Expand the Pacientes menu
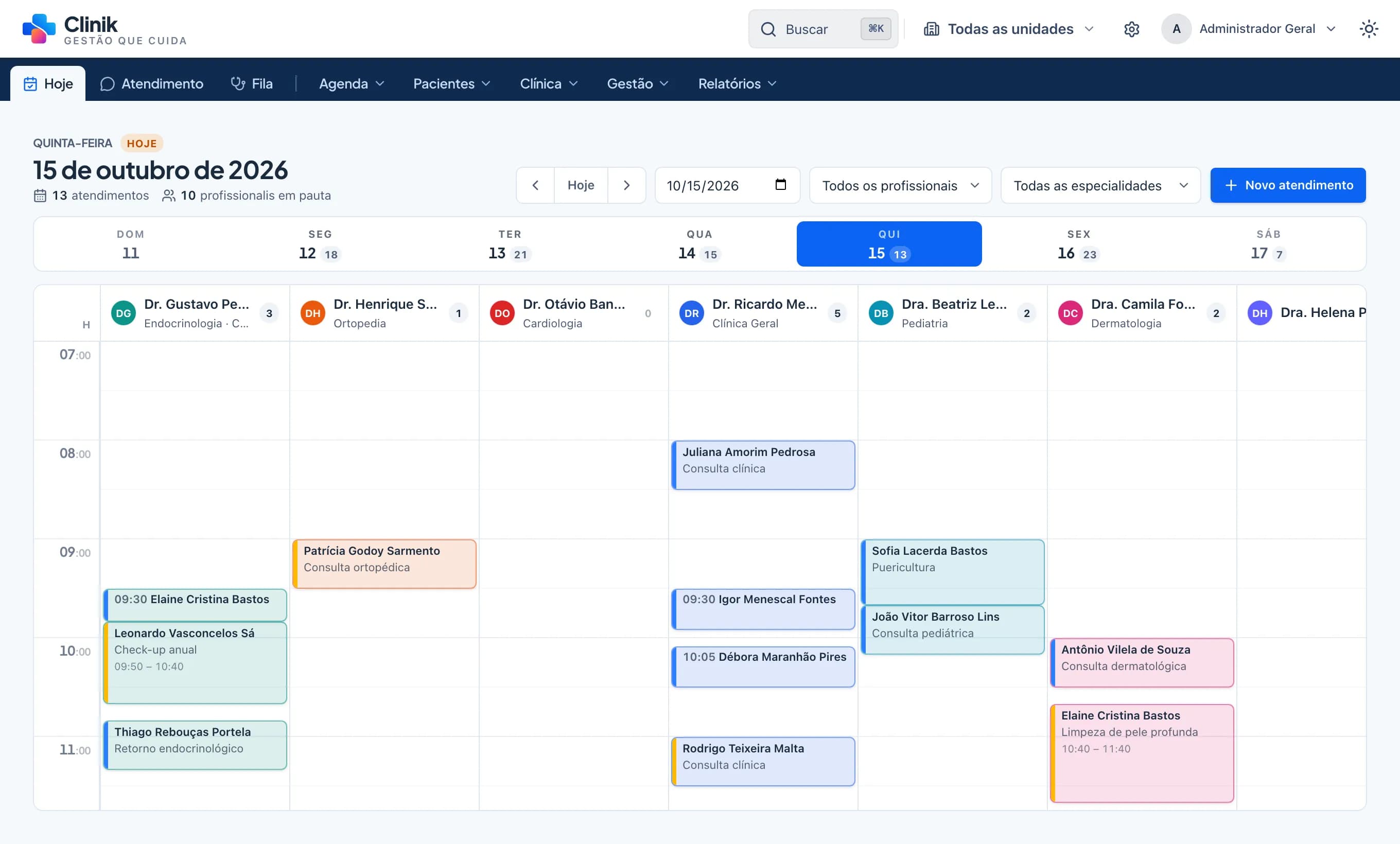Viewport: 1400px width, 844px height. pos(452,83)
